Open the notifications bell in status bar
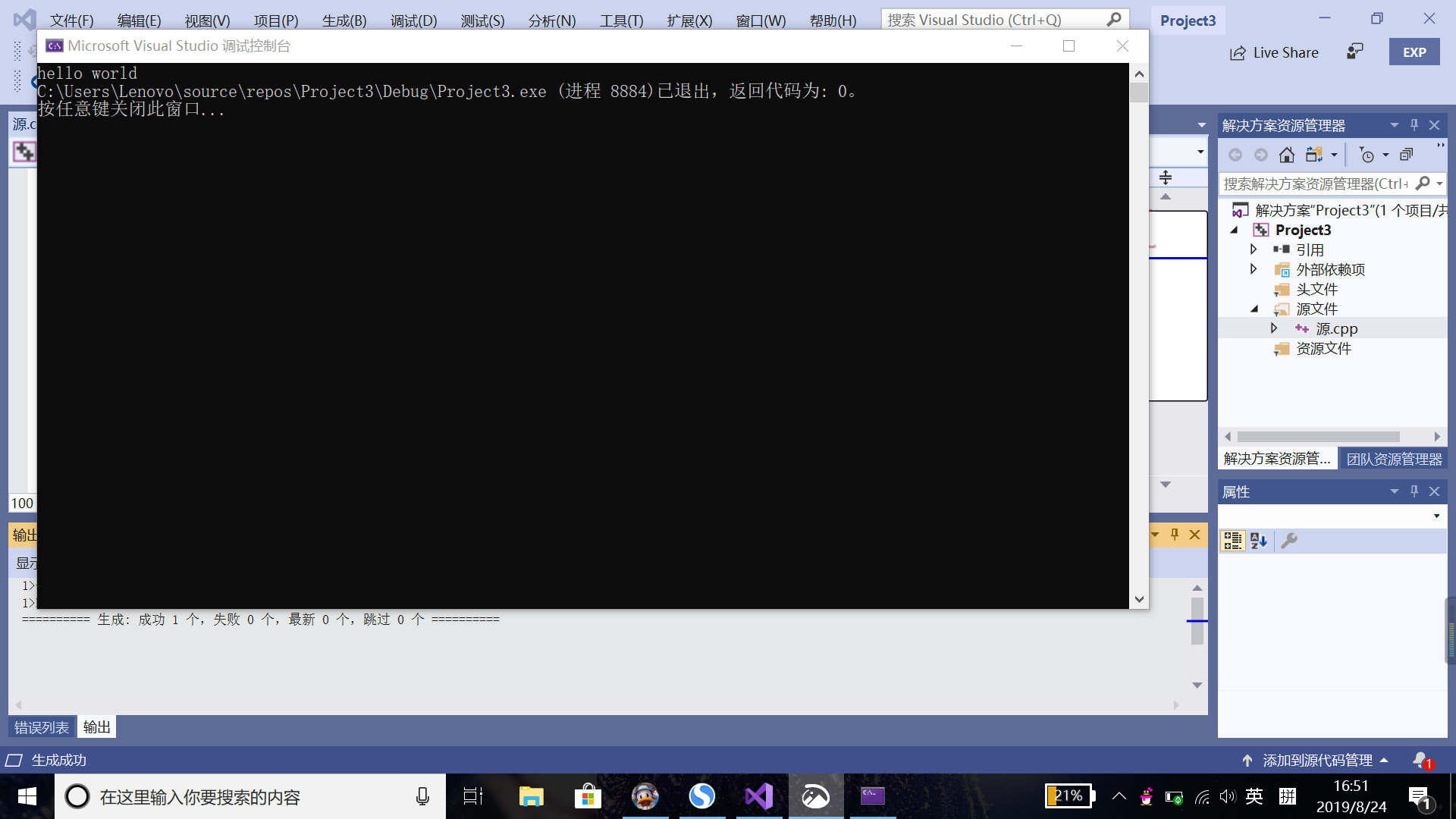This screenshot has width=1456, height=819. (x=1420, y=760)
